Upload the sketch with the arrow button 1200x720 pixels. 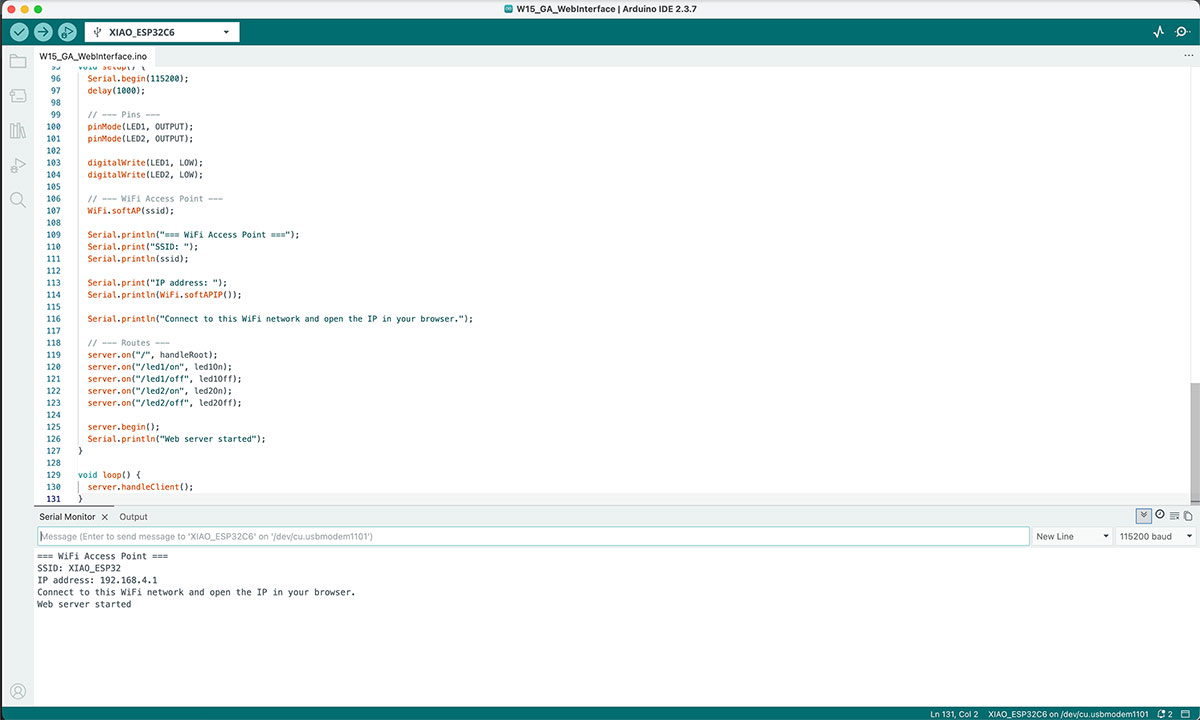[x=43, y=32]
